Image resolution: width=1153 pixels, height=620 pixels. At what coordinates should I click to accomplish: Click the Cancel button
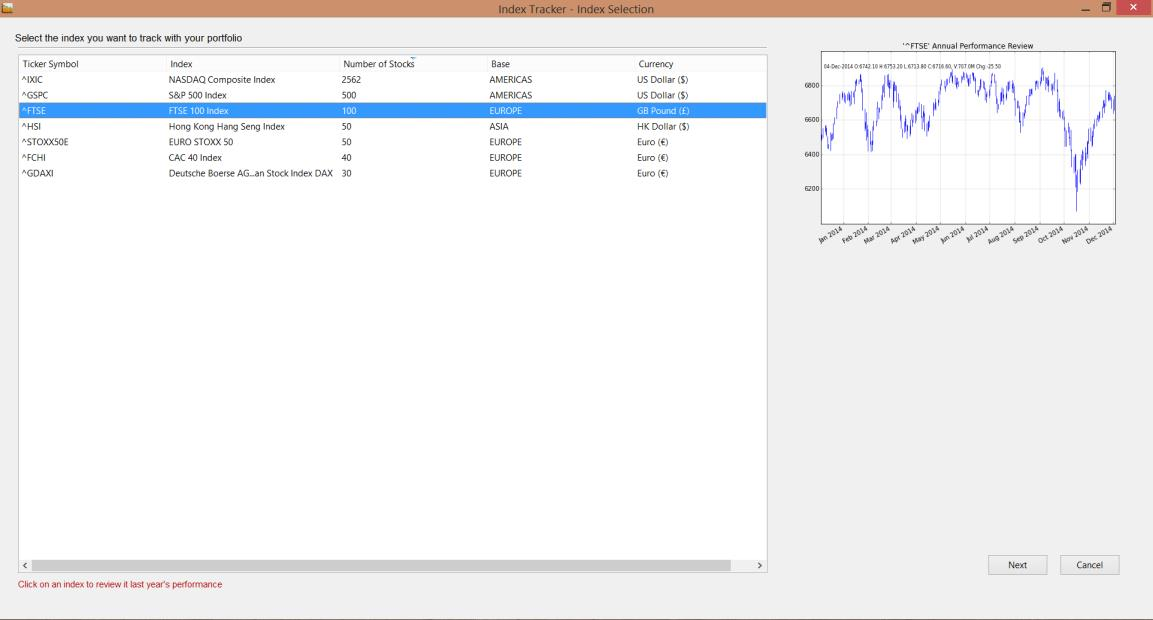[x=1089, y=565]
